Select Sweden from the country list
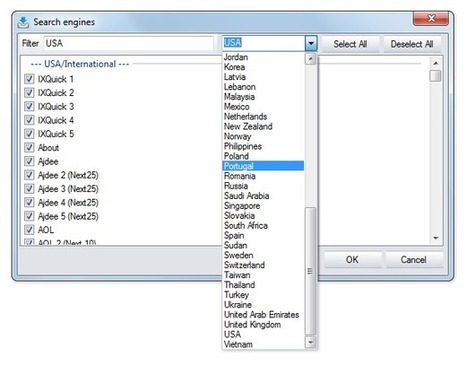 (263, 255)
